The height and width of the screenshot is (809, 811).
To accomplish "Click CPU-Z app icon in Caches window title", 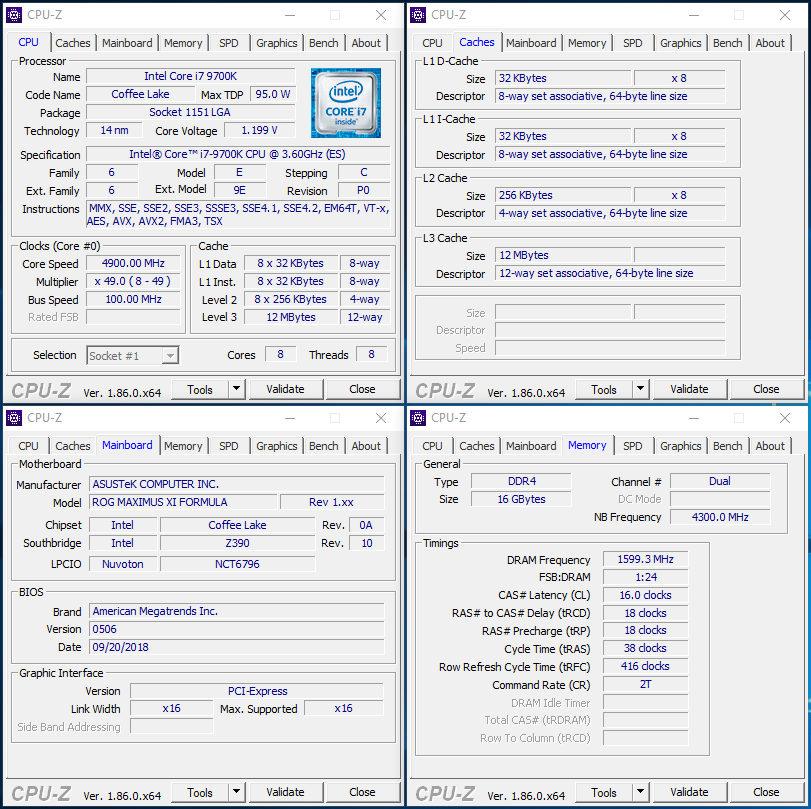I will 418,15.
